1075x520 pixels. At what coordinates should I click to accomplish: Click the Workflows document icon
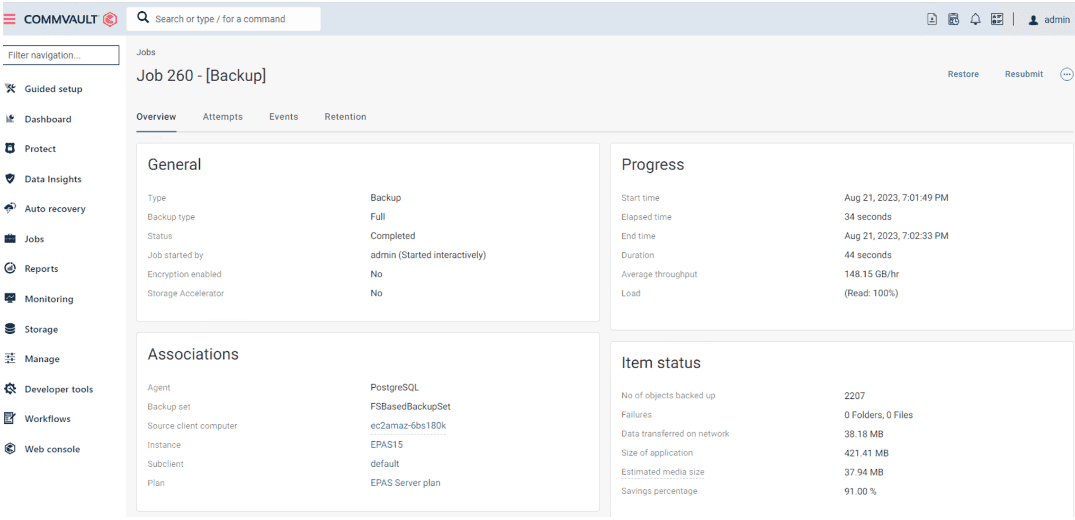[x=10, y=418]
